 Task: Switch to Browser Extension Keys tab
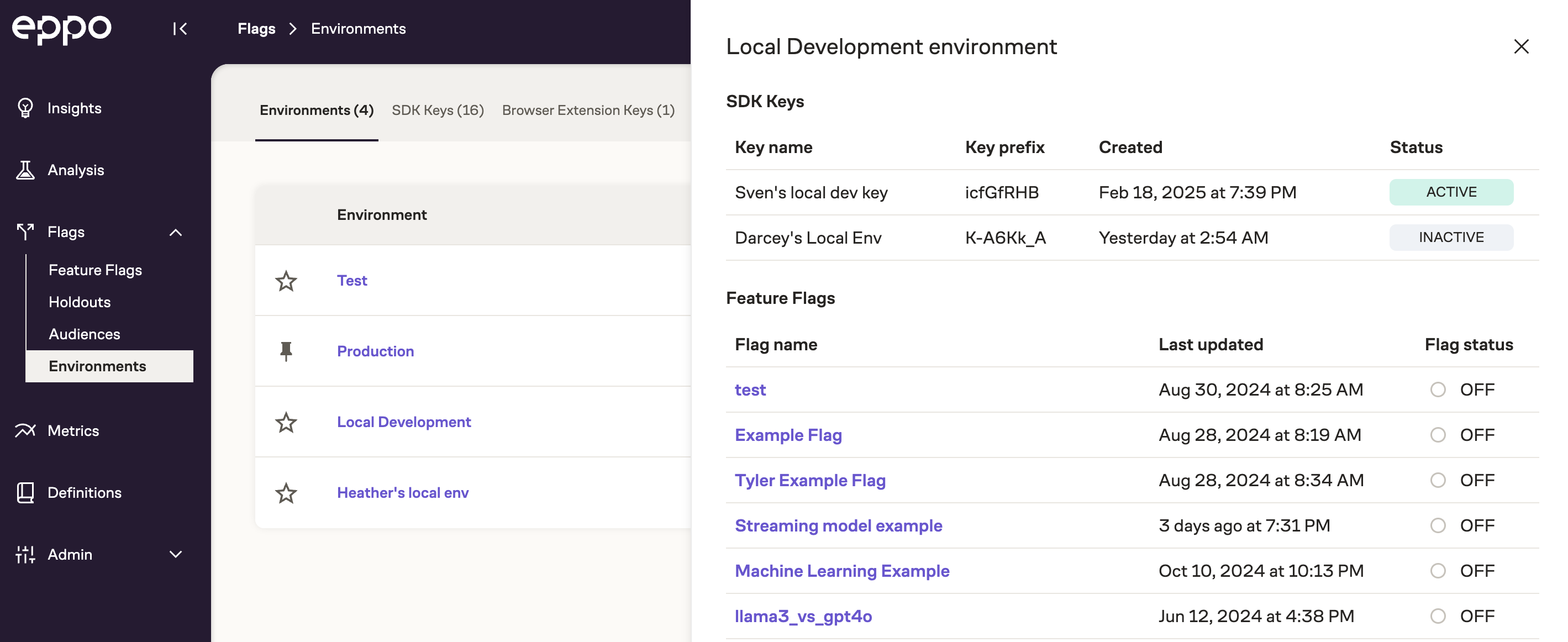587,110
